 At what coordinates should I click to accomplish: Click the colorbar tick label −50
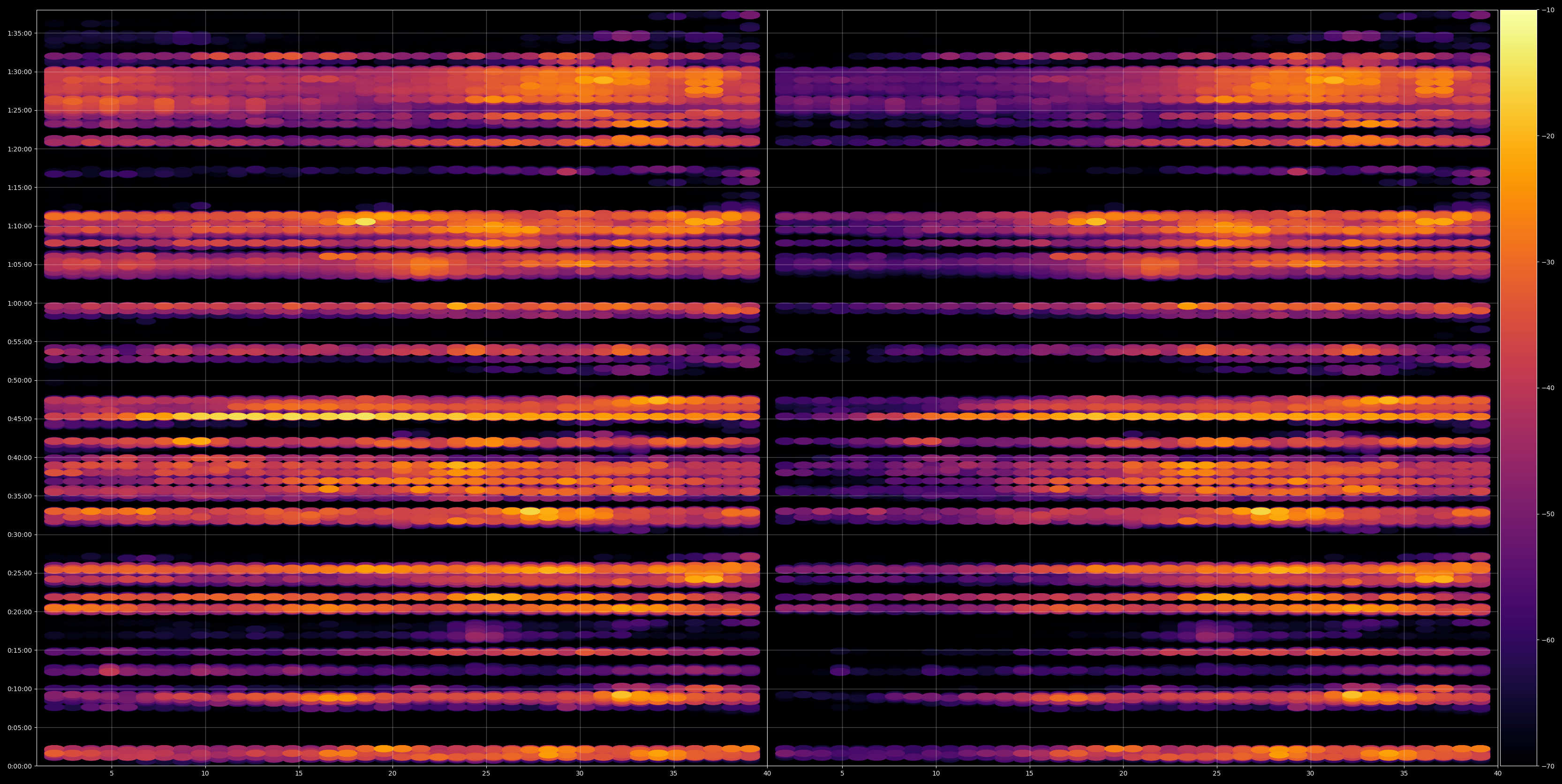click(1548, 514)
